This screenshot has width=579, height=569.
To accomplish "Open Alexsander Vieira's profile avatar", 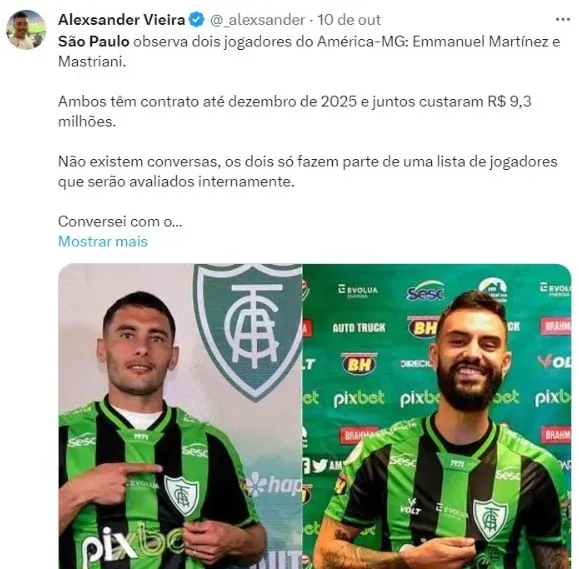I will coord(26,30).
